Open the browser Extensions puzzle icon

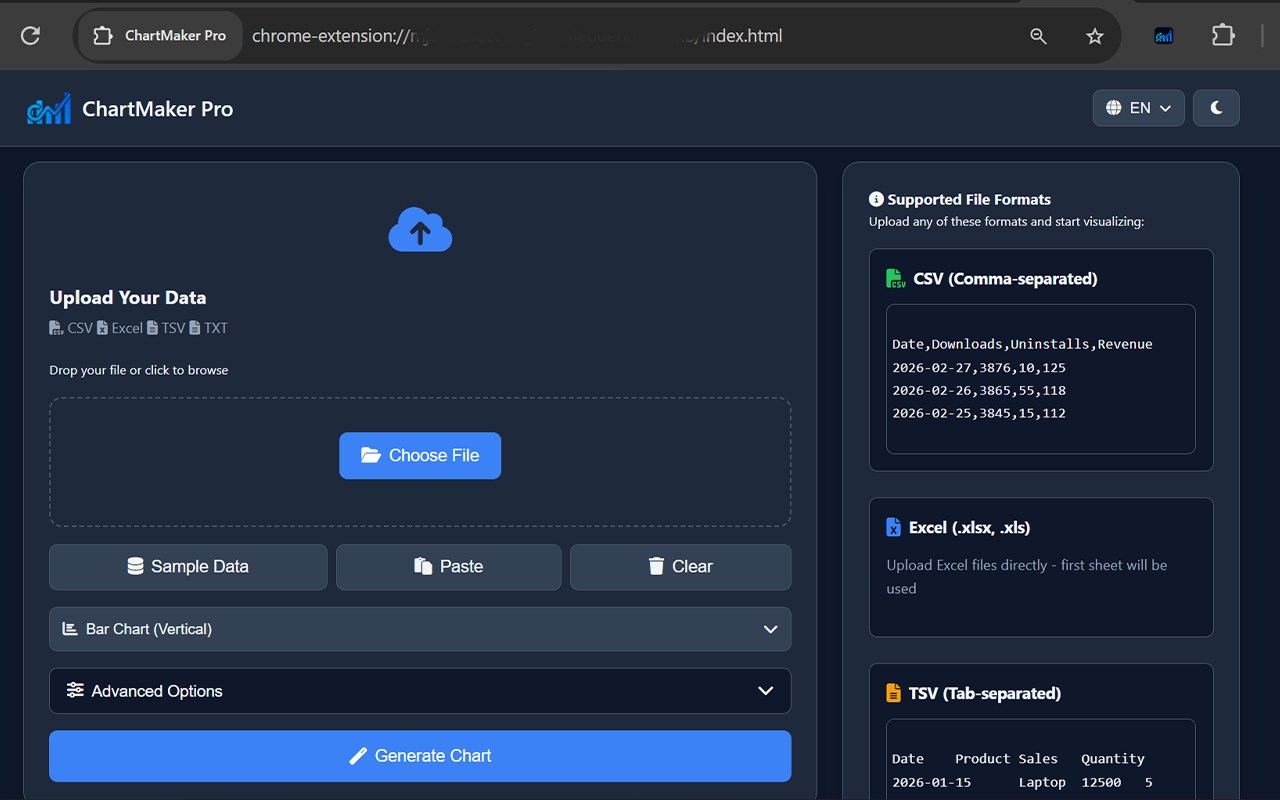1223,36
